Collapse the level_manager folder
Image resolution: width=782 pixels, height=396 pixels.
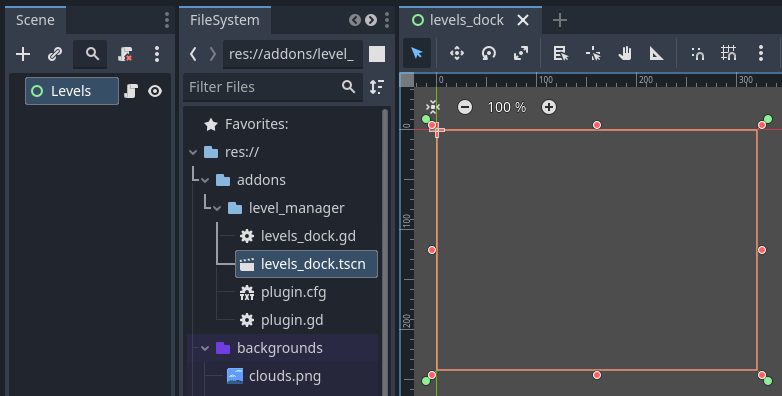point(217,208)
